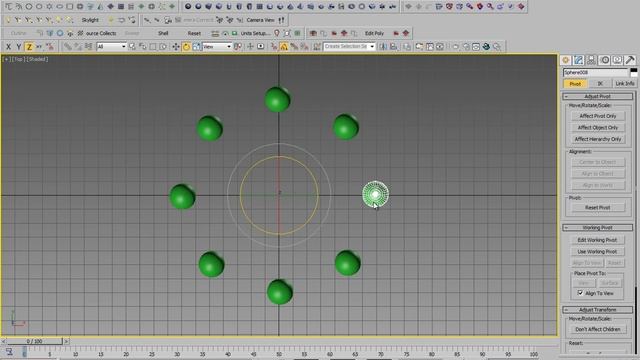Choose the Rectangular Selection Region icon
This screenshot has width=640, height=360.
[153, 47]
